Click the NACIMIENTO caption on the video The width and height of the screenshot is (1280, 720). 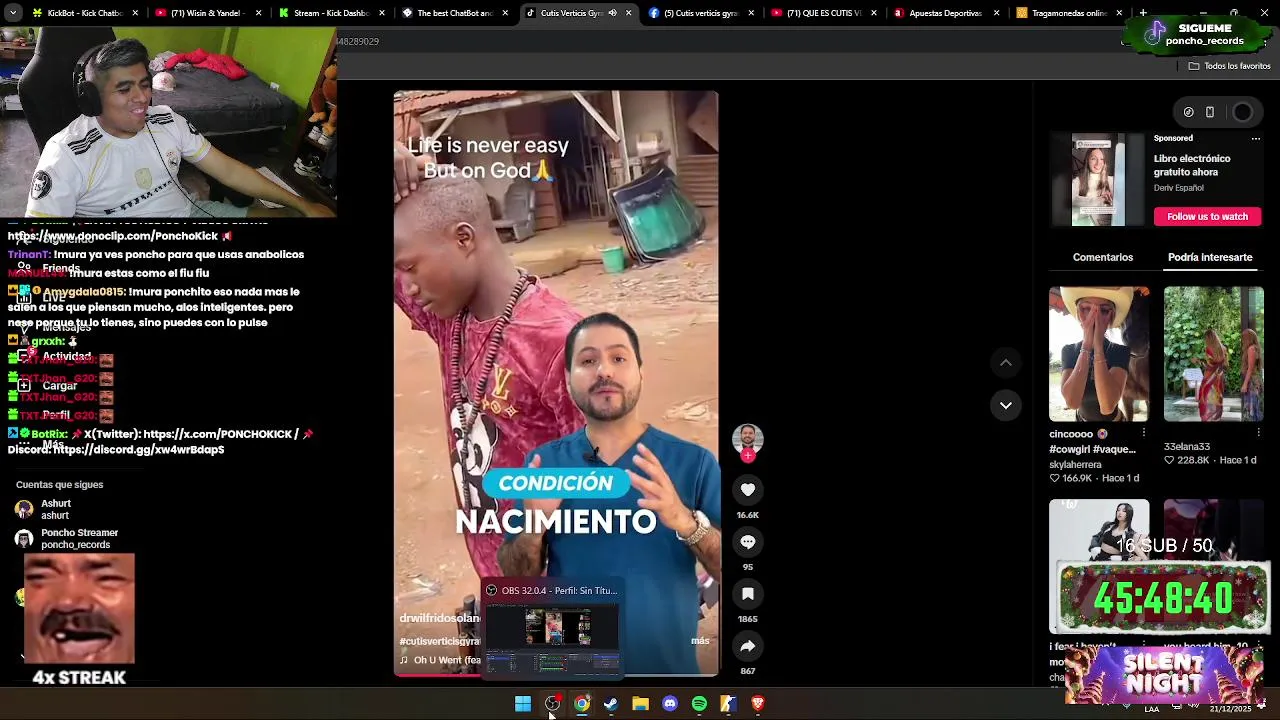(556, 521)
